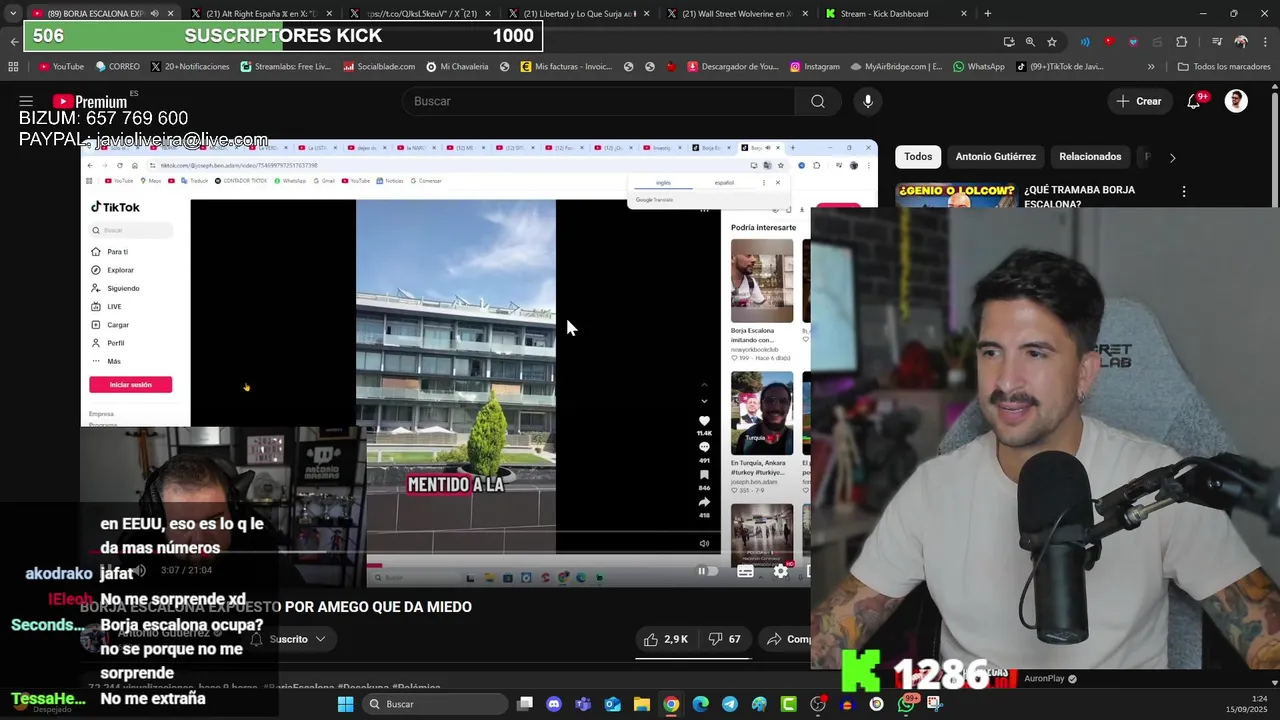Select the Relacionados filter chip

pyautogui.click(x=1090, y=157)
